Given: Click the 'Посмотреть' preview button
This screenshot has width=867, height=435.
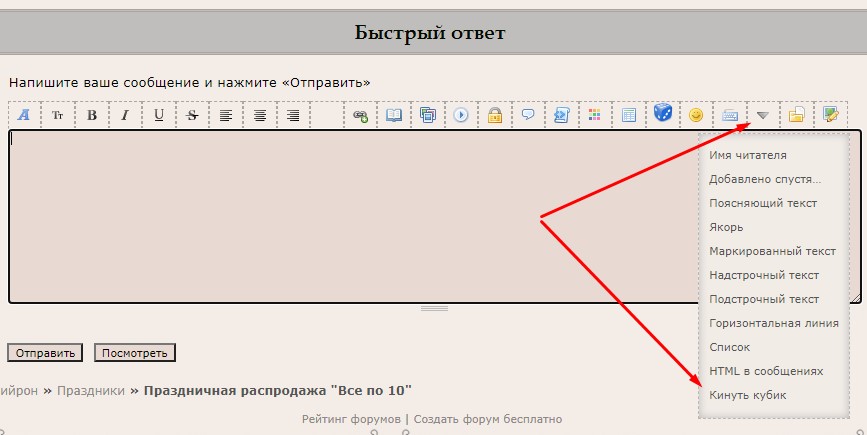Looking at the screenshot, I should [x=134, y=353].
